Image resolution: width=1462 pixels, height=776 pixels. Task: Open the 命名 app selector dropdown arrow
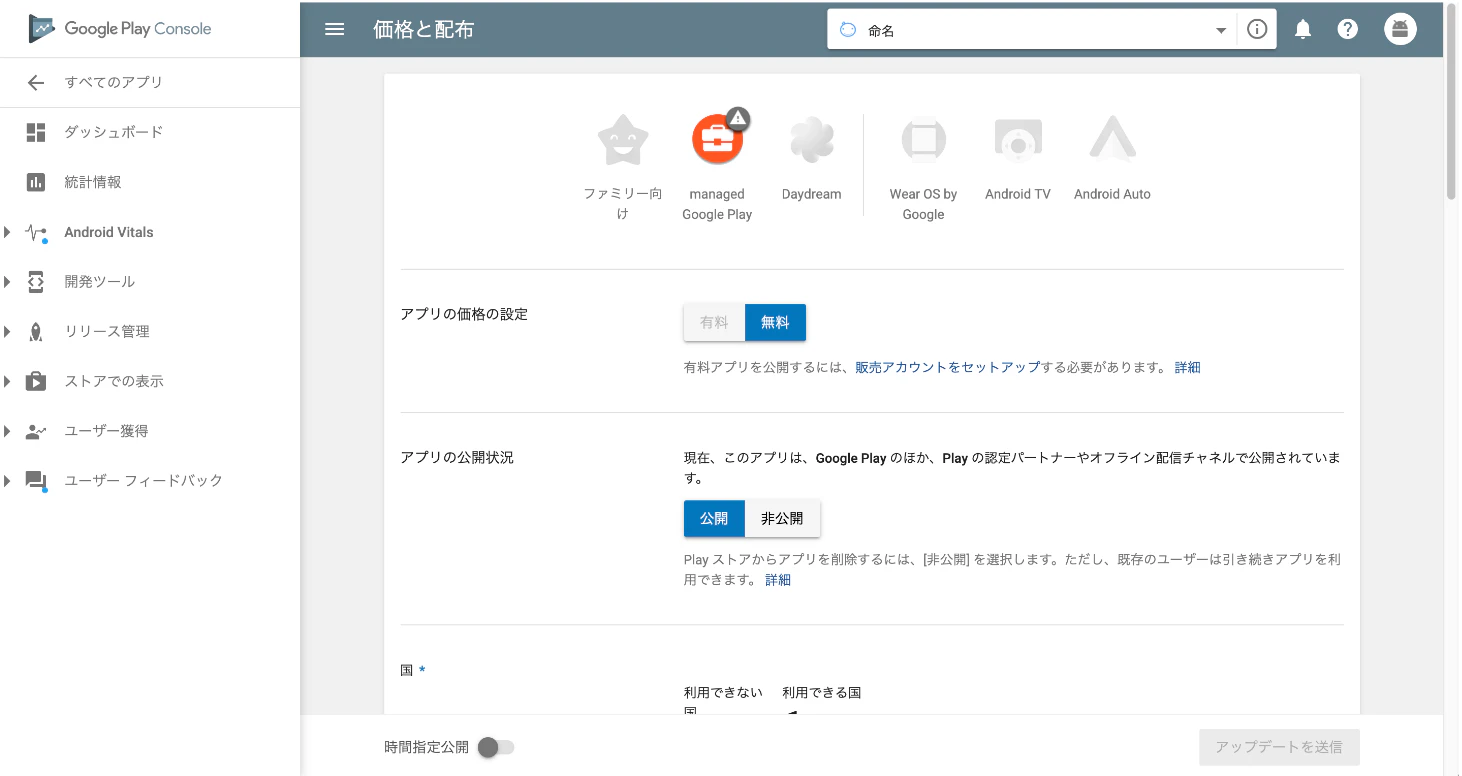1221,31
